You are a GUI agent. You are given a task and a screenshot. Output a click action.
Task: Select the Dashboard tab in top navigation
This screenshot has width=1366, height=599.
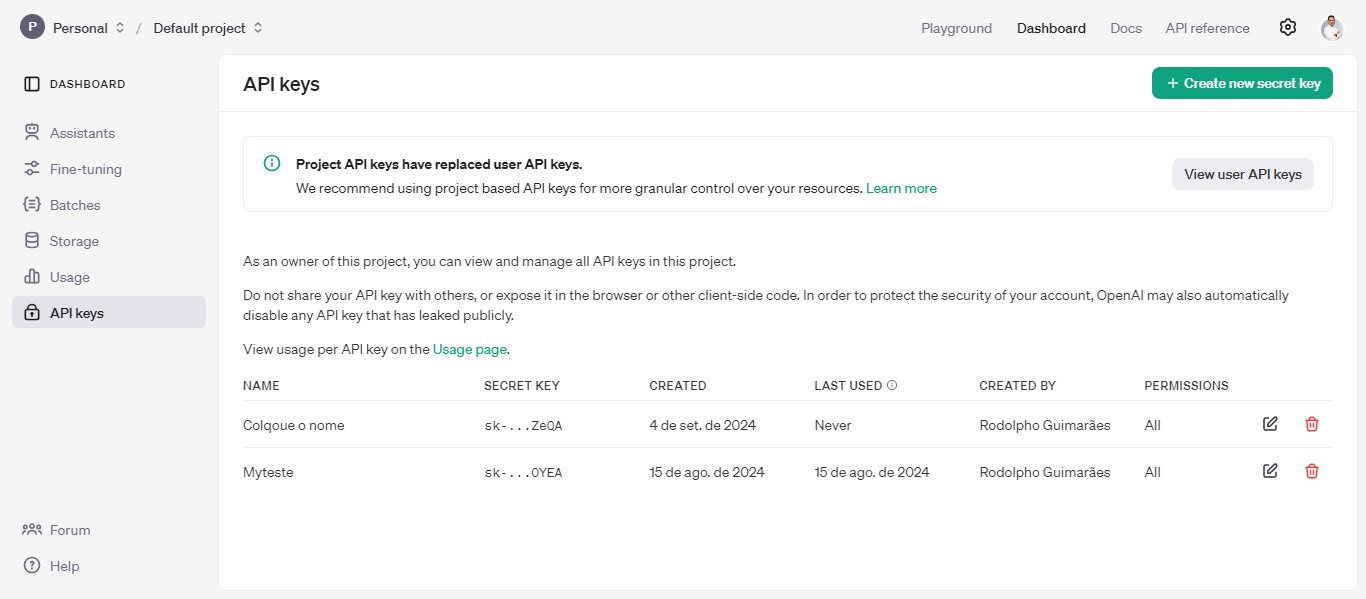pyautogui.click(x=1051, y=28)
